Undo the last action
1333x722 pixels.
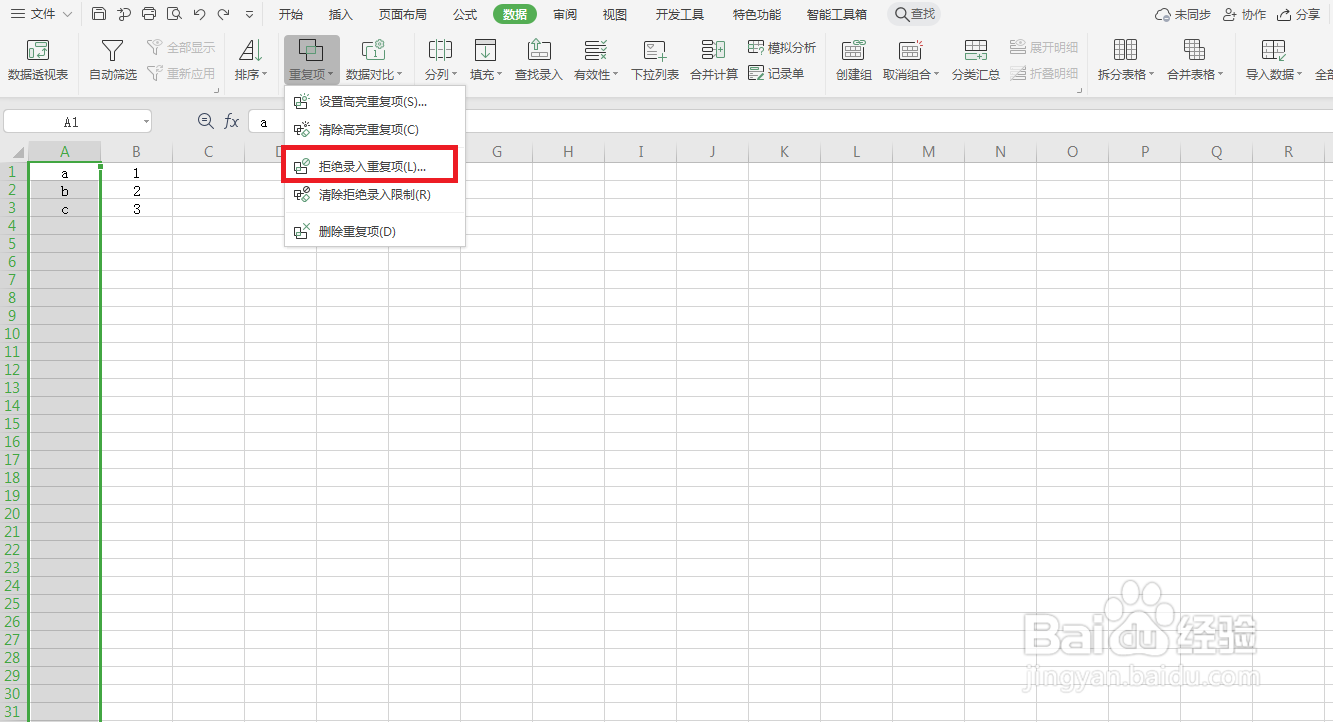(199, 14)
